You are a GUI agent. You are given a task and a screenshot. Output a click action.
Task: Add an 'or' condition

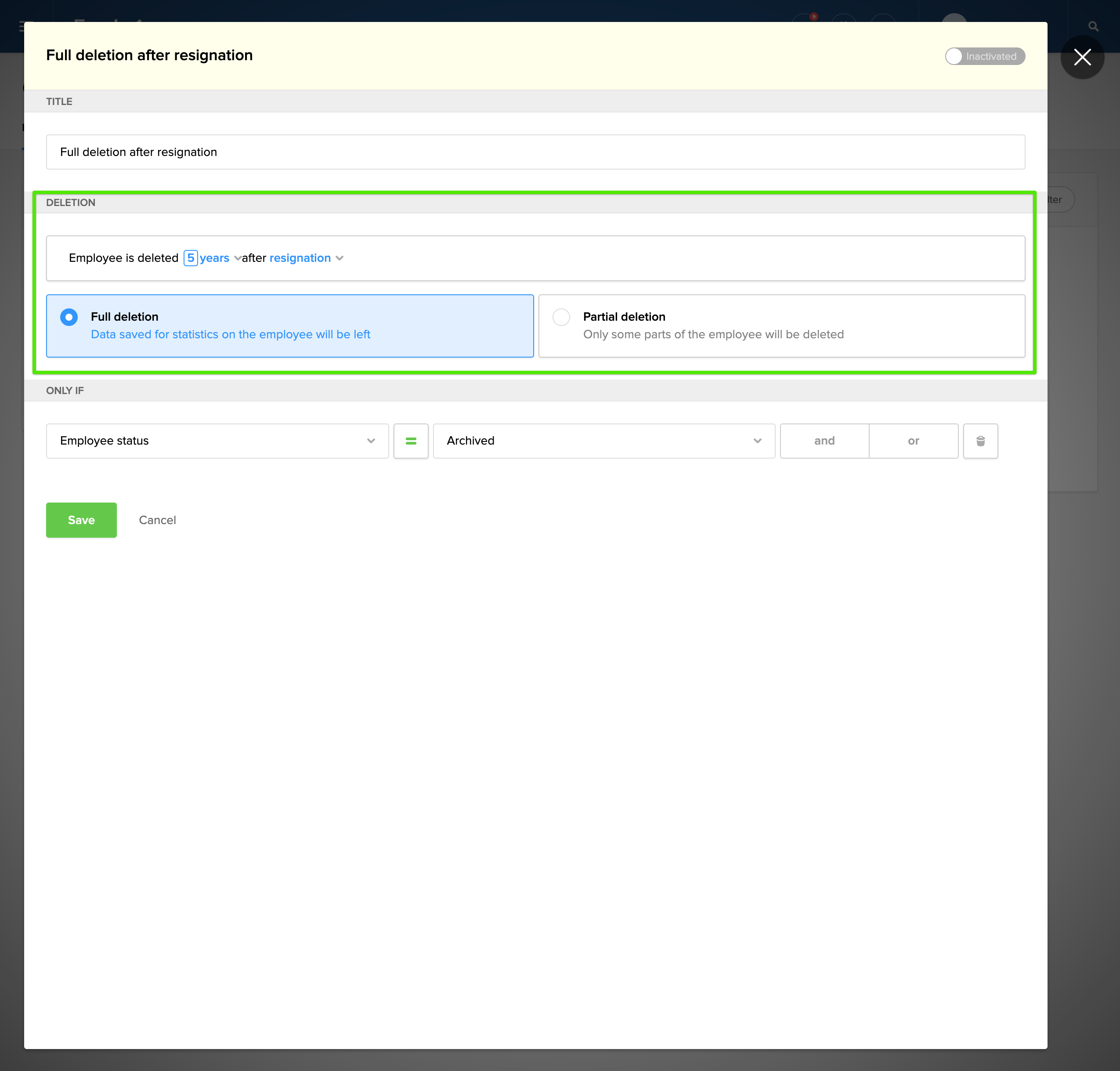(913, 441)
